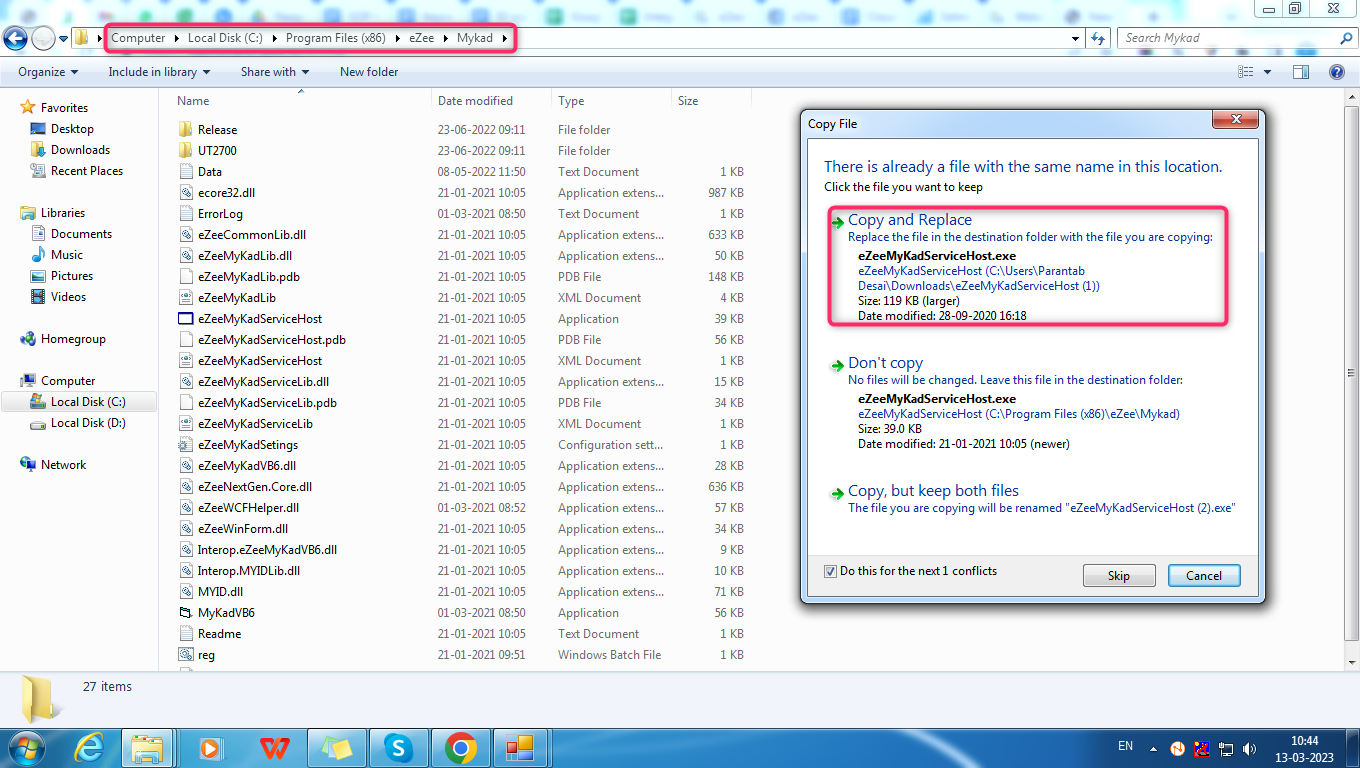Open the Organize menu
This screenshot has width=1360, height=768.
[48, 72]
